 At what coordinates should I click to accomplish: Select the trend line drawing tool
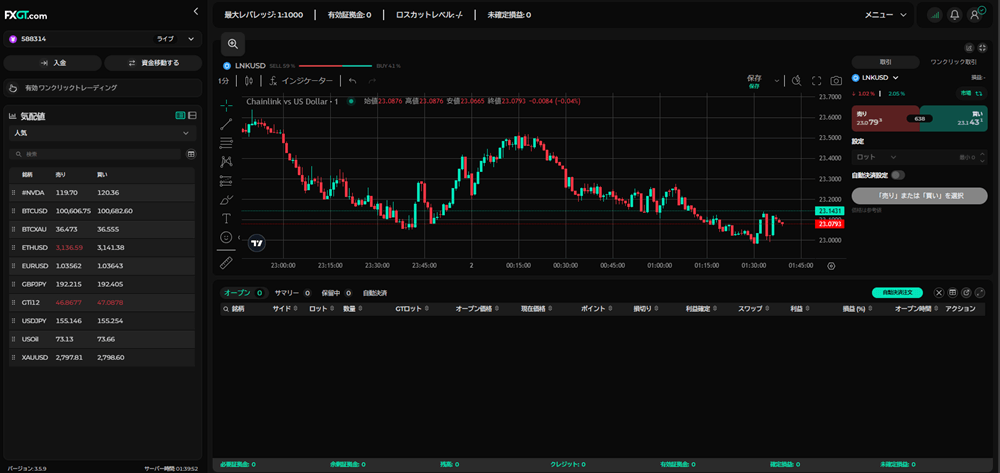[x=226, y=124]
